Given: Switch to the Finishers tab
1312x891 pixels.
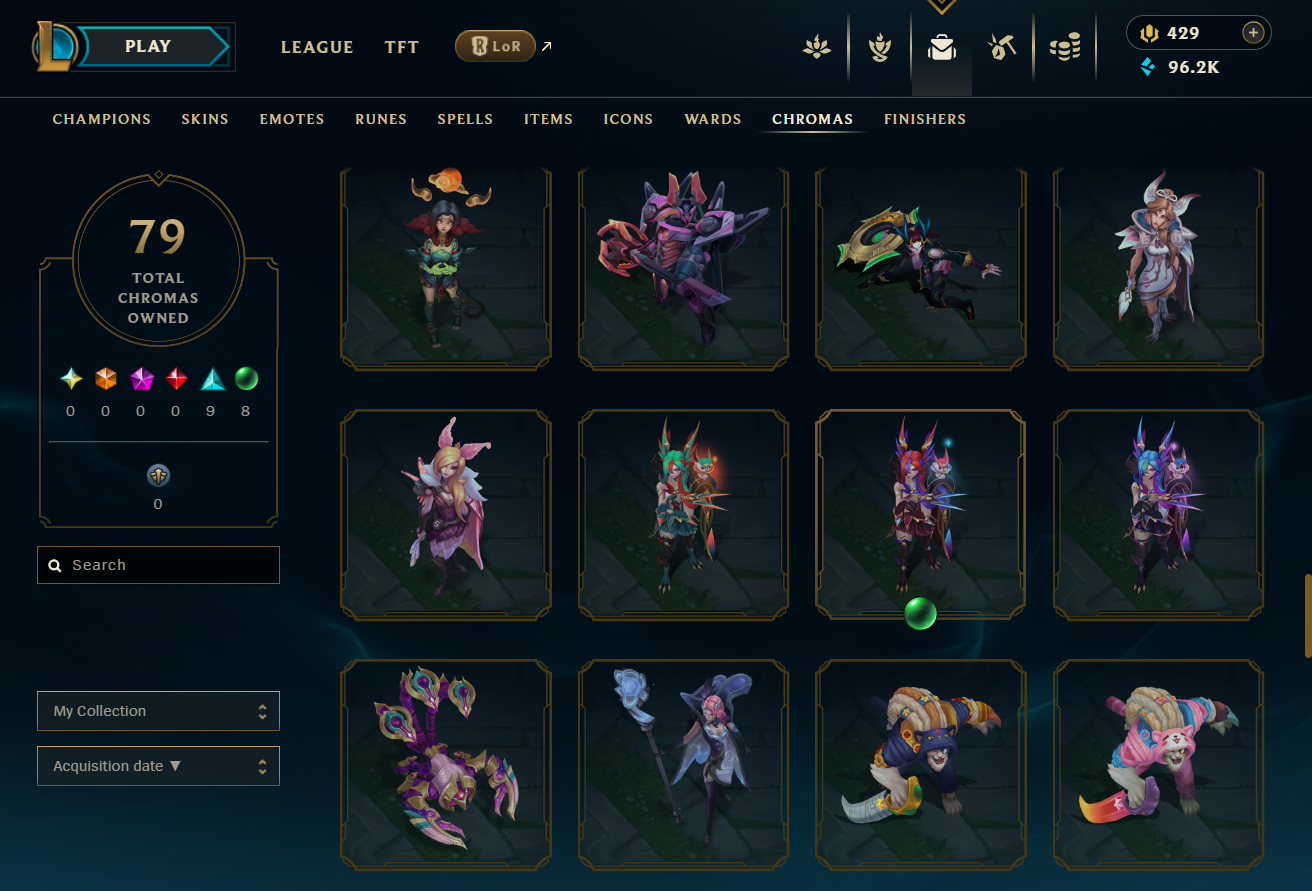Looking at the screenshot, I should point(925,119).
